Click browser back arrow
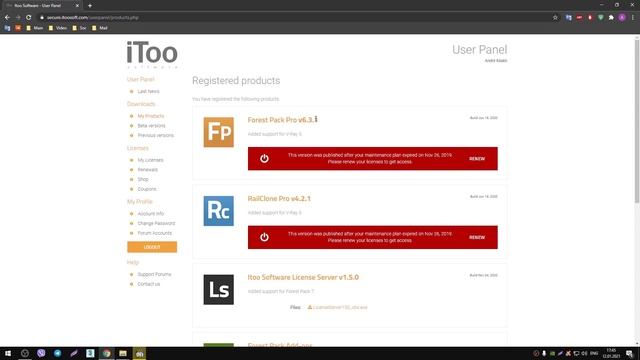The height and width of the screenshot is (360, 640). [x=7, y=18]
